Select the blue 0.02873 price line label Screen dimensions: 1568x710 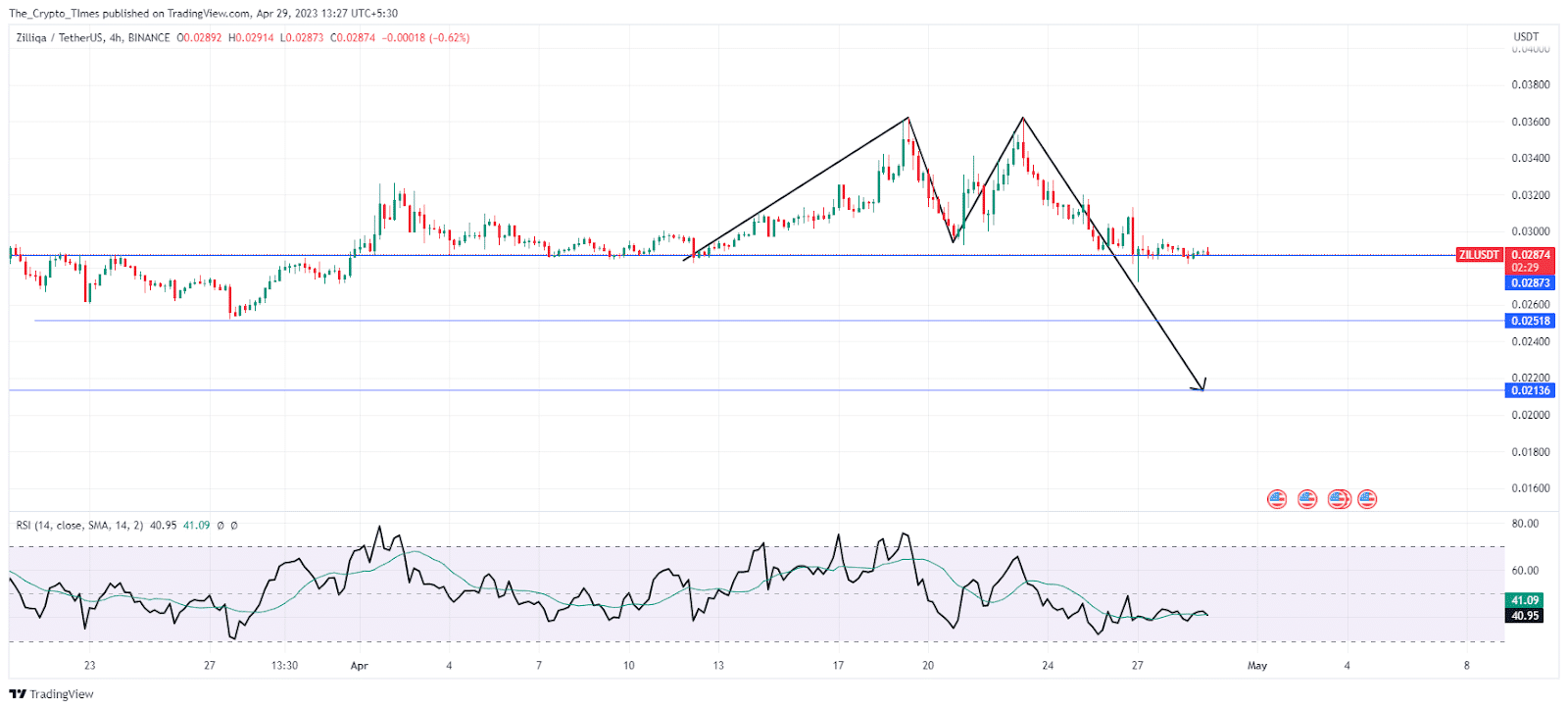(1530, 283)
